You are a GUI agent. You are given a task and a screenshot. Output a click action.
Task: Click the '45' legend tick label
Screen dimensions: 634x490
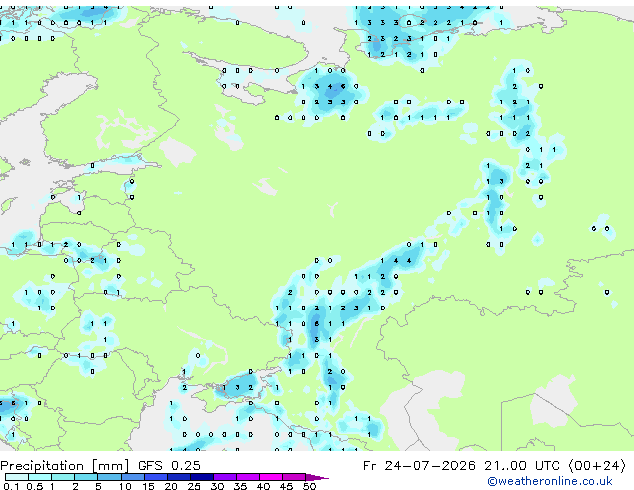[x=287, y=486]
